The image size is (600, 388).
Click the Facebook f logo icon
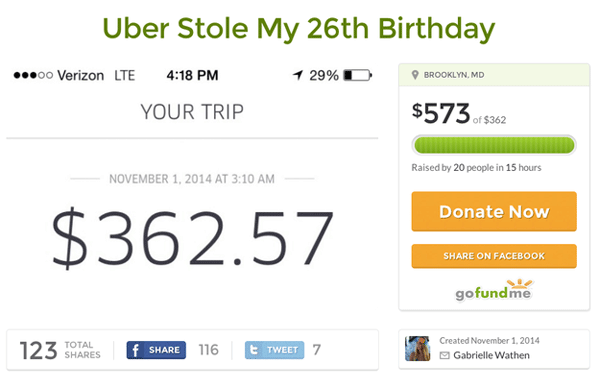click(x=135, y=350)
